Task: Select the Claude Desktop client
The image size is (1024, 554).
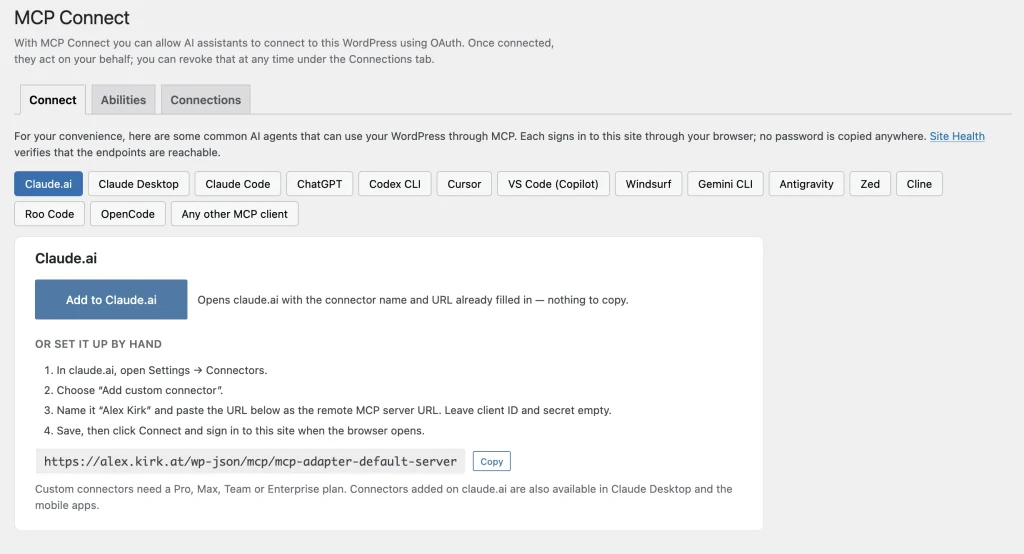Action: tap(138, 184)
